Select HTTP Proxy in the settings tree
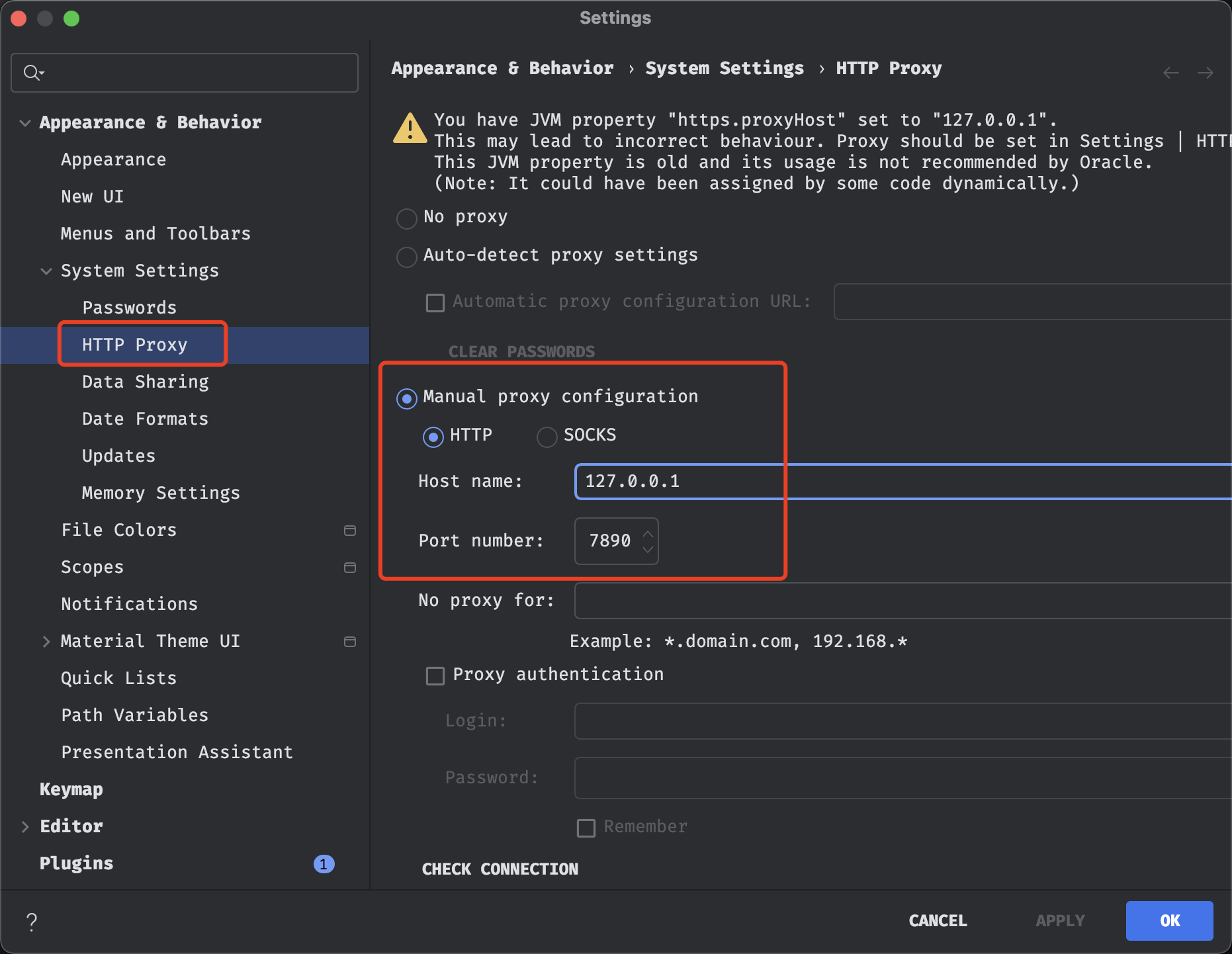This screenshot has width=1232, height=954. pyautogui.click(x=135, y=345)
